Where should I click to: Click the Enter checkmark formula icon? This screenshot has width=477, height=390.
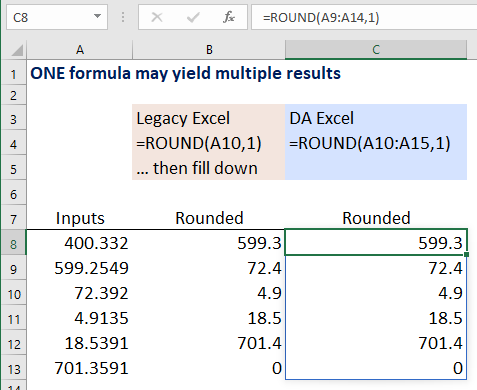[193, 17]
